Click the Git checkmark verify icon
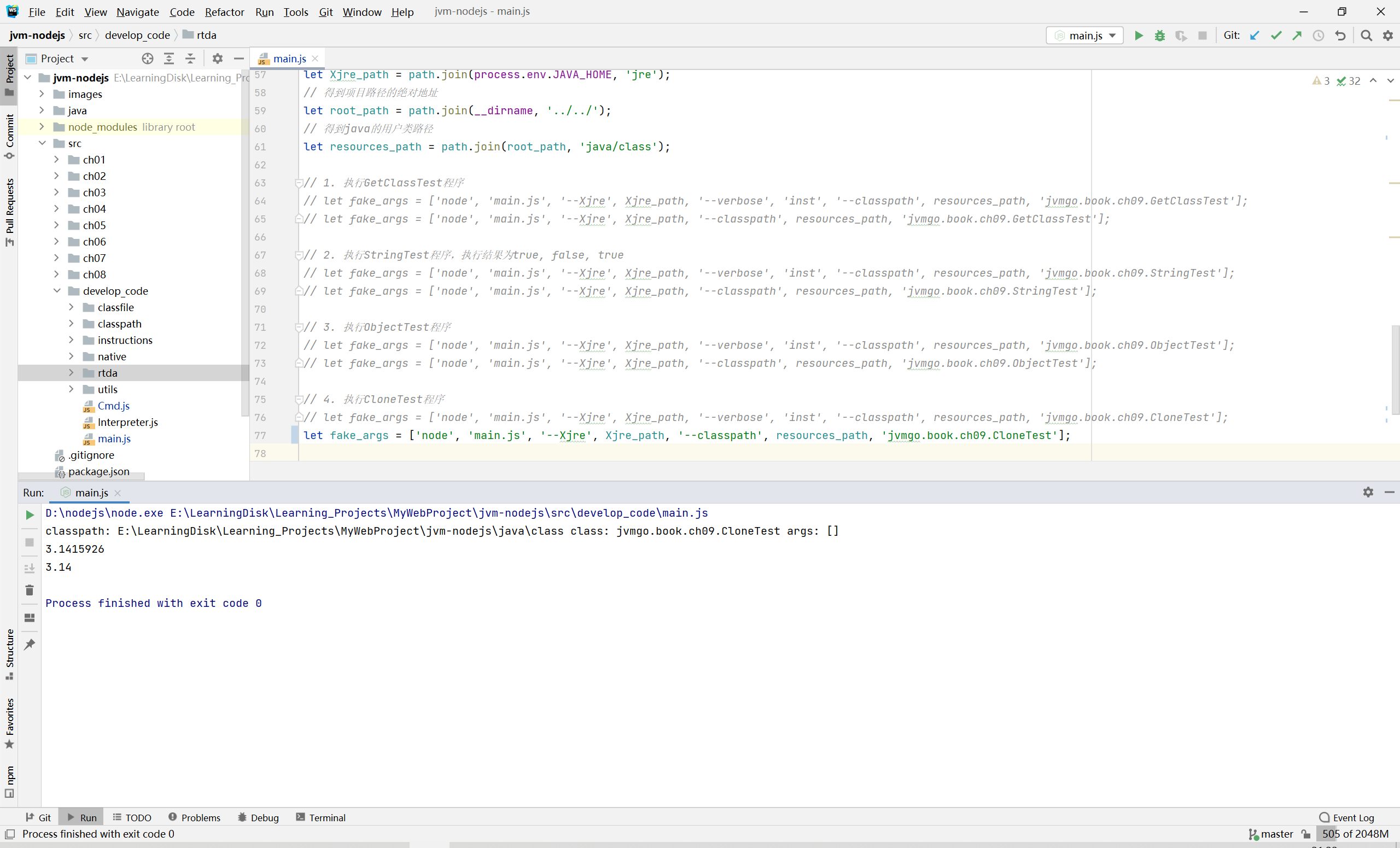The height and width of the screenshot is (848, 1400). click(1277, 36)
